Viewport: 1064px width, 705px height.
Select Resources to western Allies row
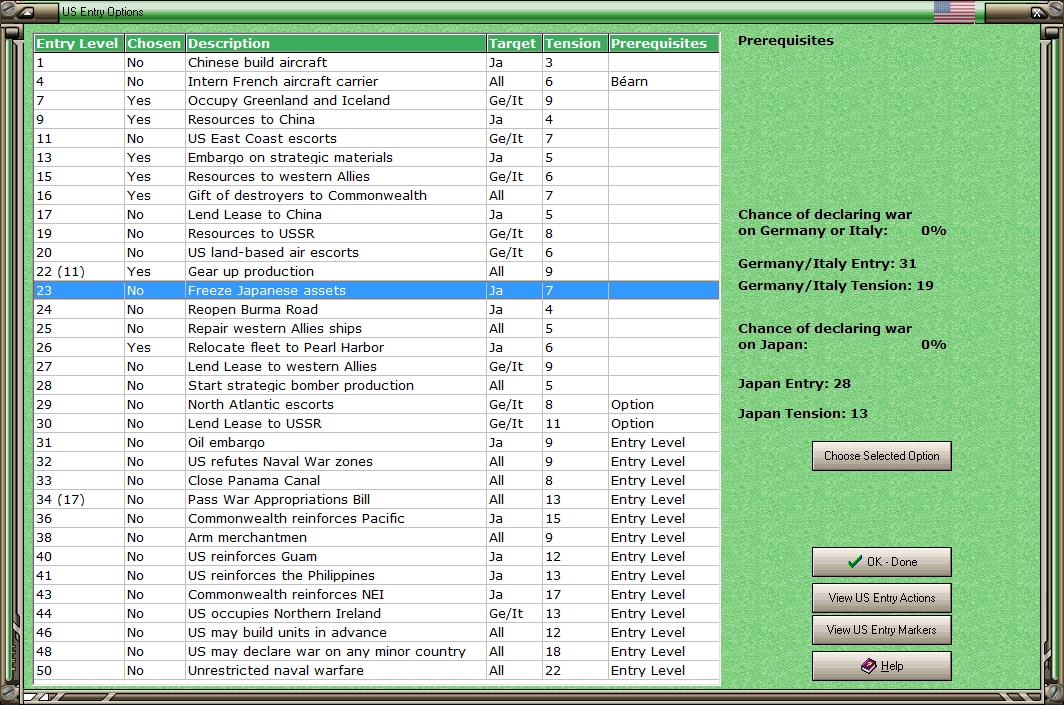click(x=377, y=176)
